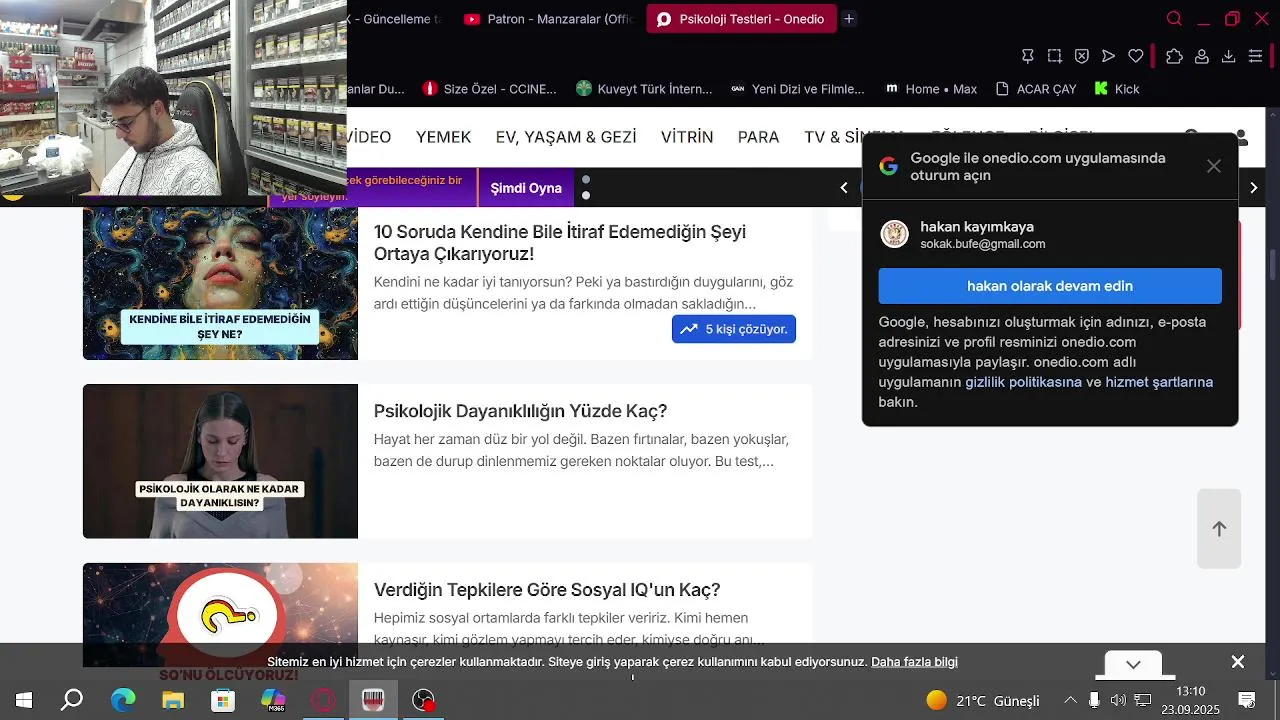
Task: Open the Kuveyt Türk İntern... bookmark
Action: (x=644, y=89)
